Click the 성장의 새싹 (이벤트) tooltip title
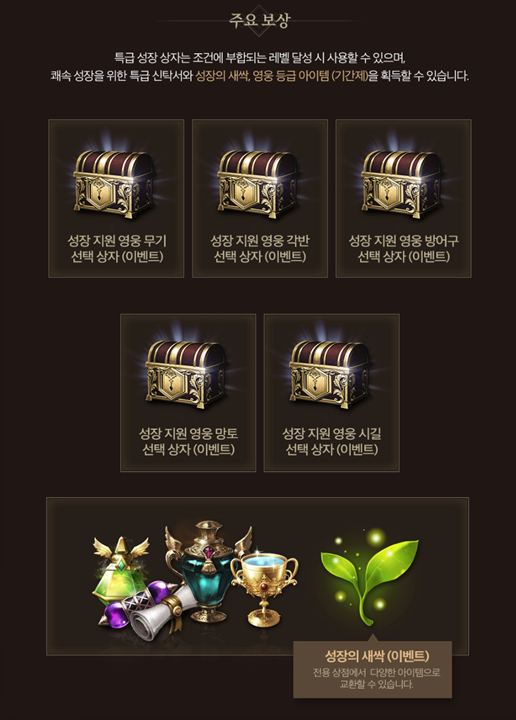Viewport: 516px width, 720px height. (x=376, y=656)
